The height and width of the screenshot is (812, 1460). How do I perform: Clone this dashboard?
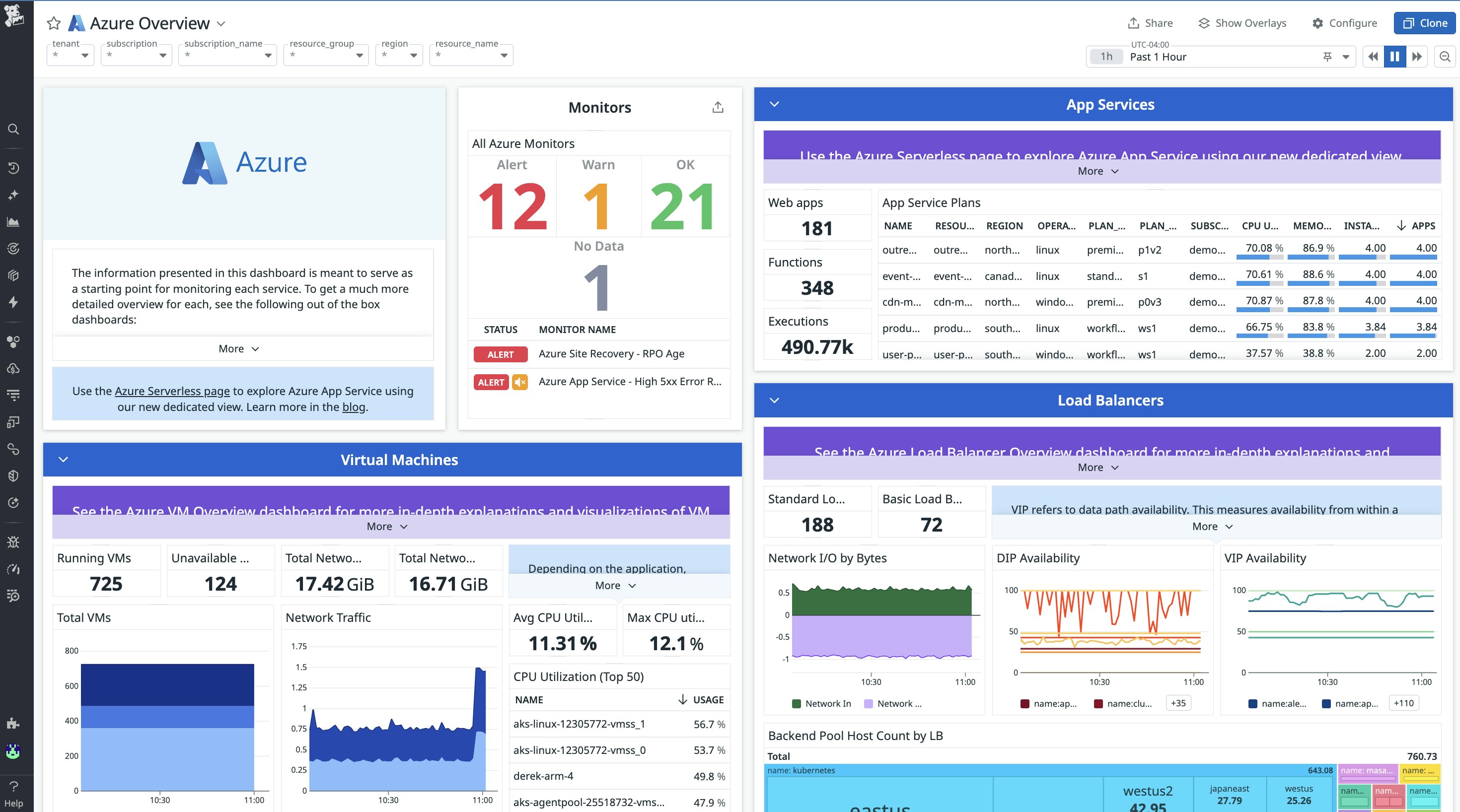click(x=1424, y=23)
